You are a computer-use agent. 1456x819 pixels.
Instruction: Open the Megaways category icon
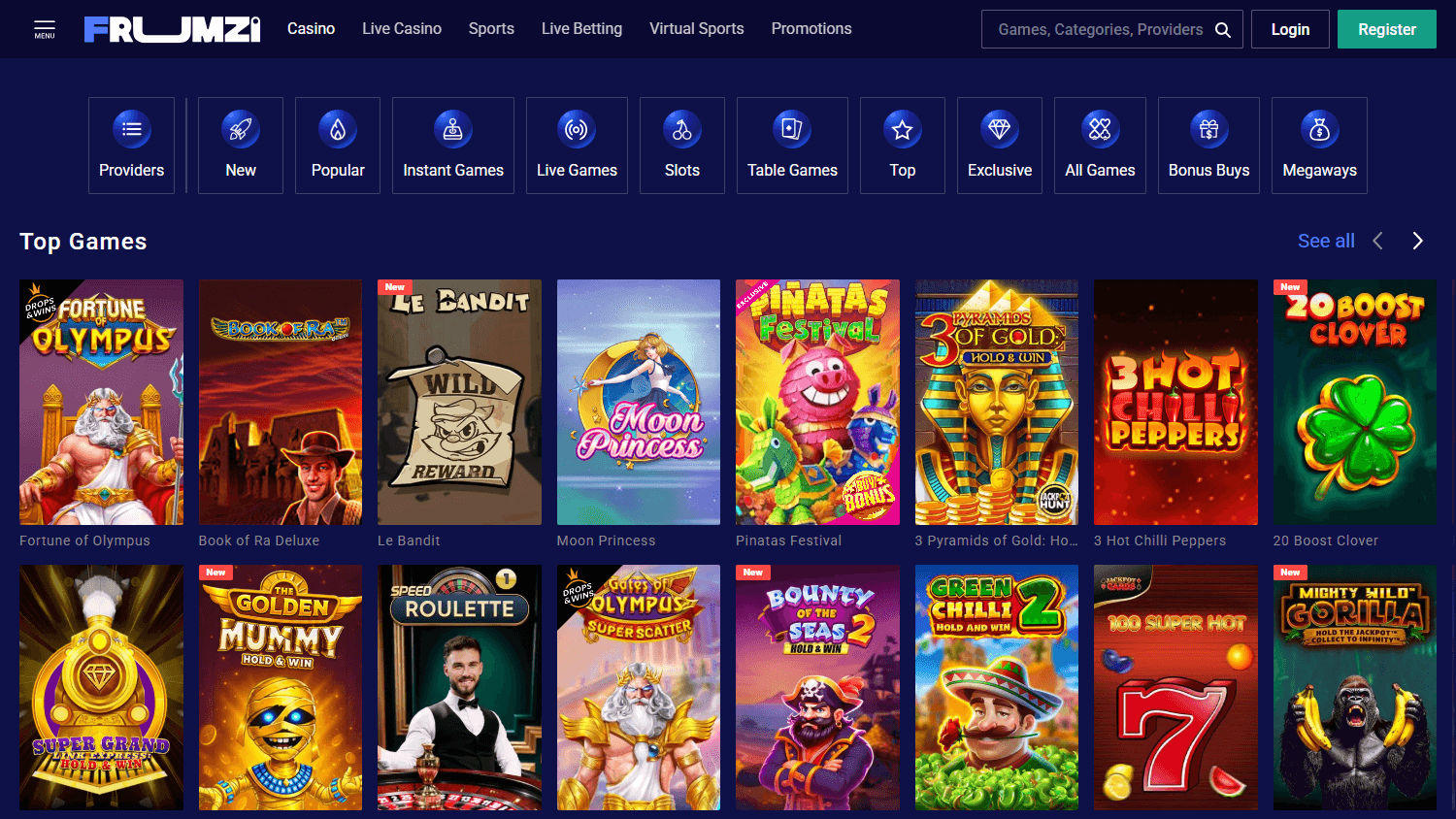(x=1319, y=127)
